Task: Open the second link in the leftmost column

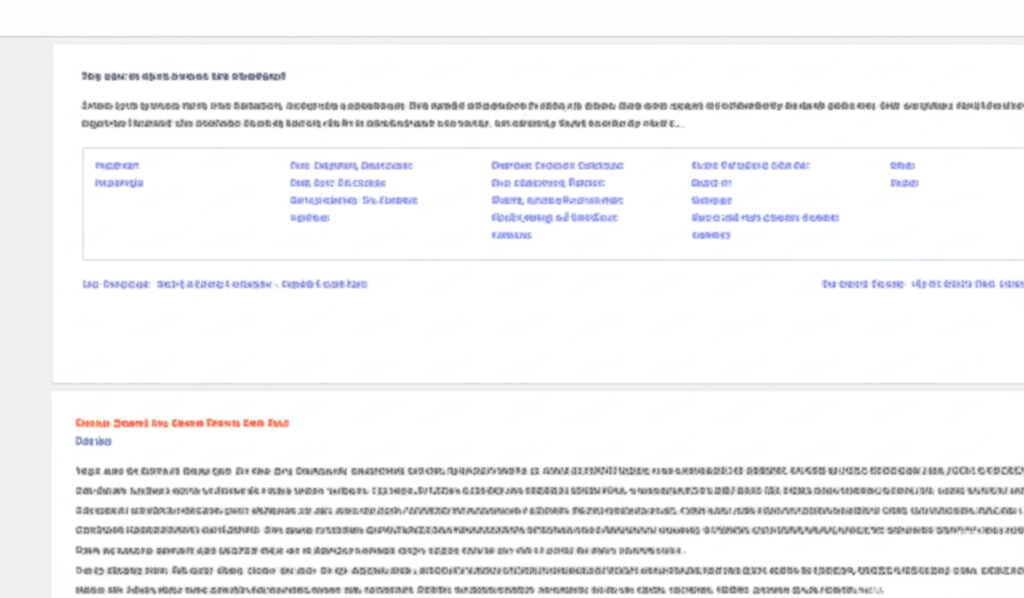Action: tap(119, 183)
